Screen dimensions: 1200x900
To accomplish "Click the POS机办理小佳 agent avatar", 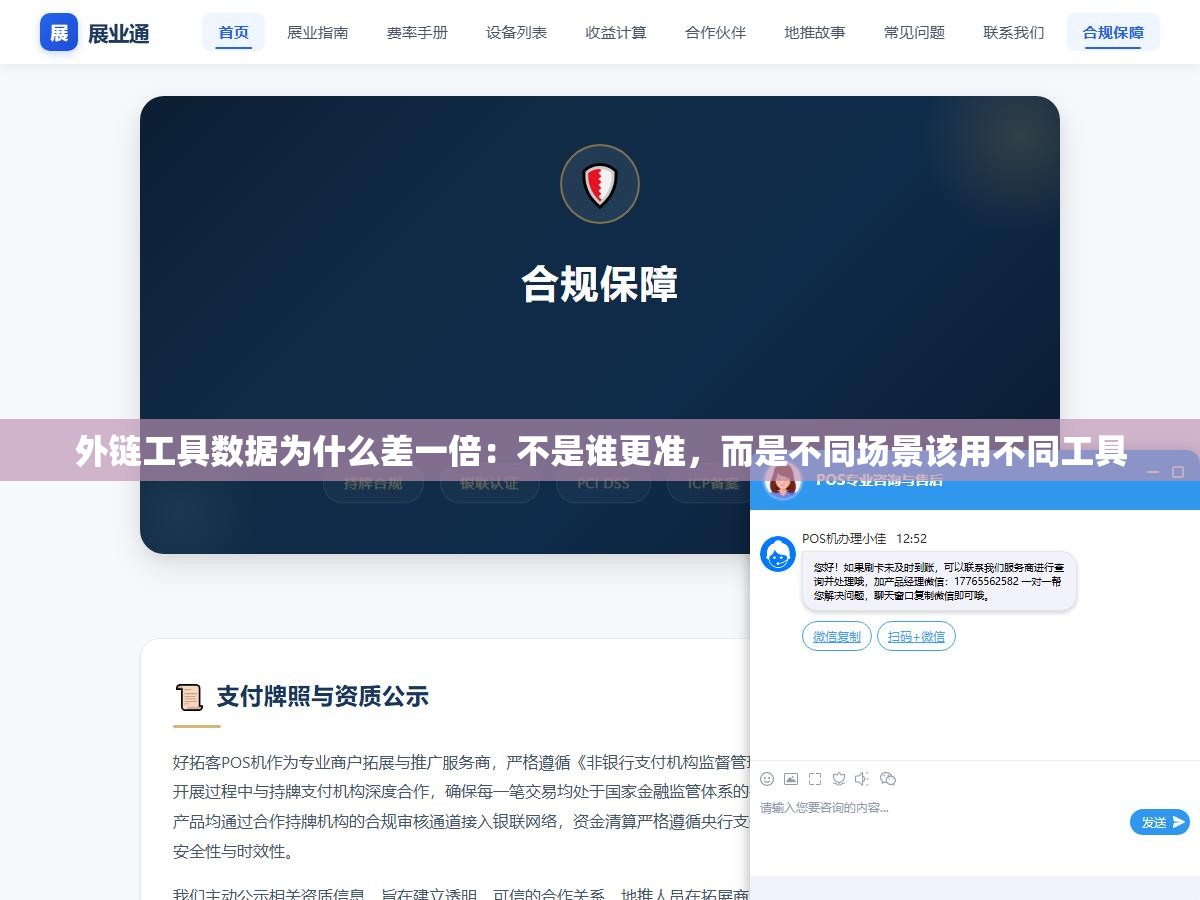I will tap(778, 554).
